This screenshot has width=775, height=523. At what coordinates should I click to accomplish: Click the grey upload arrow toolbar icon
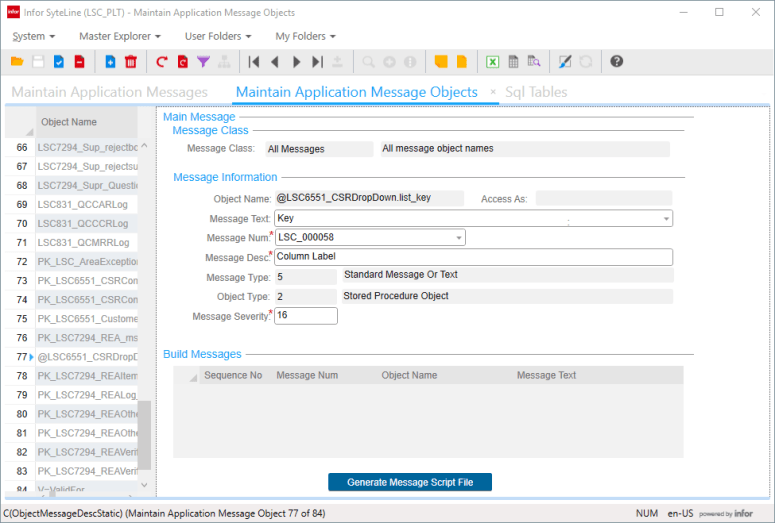click(338, 62)
